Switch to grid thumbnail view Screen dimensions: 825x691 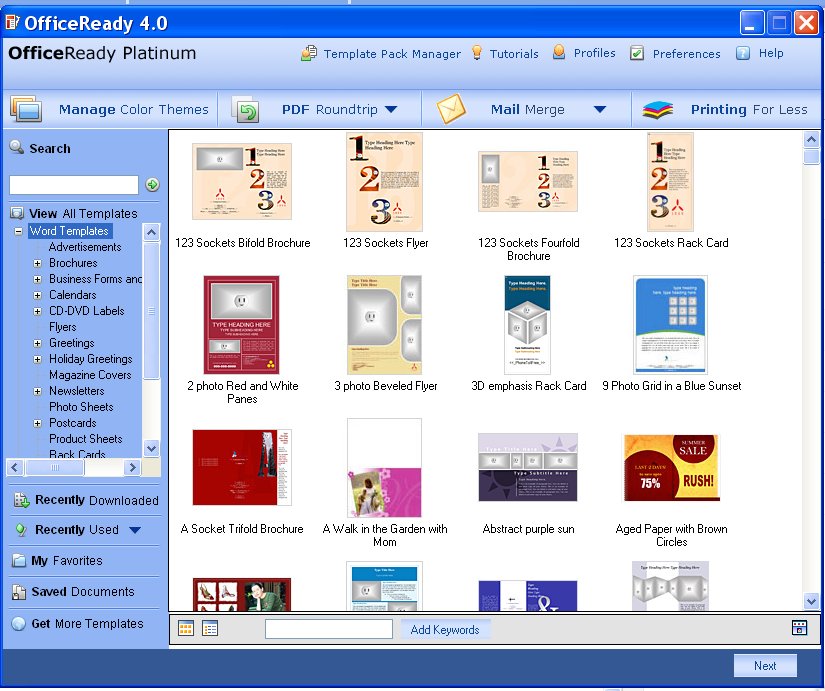pos(186,629)
